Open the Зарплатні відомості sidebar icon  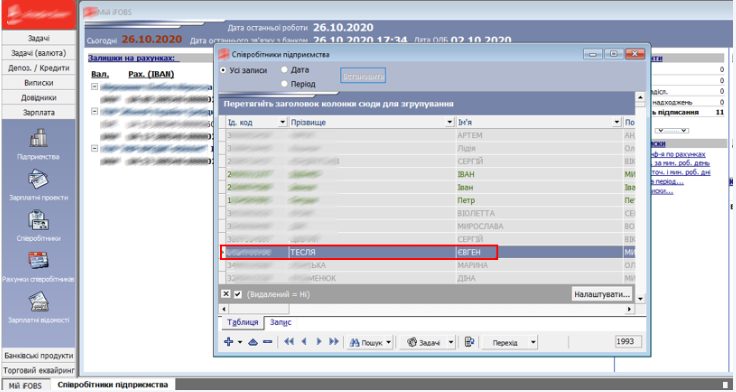click(38, 302)
